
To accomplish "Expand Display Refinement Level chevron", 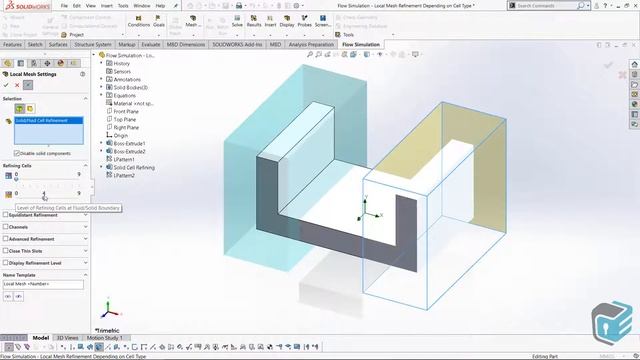I will click(x=85, y=263).
